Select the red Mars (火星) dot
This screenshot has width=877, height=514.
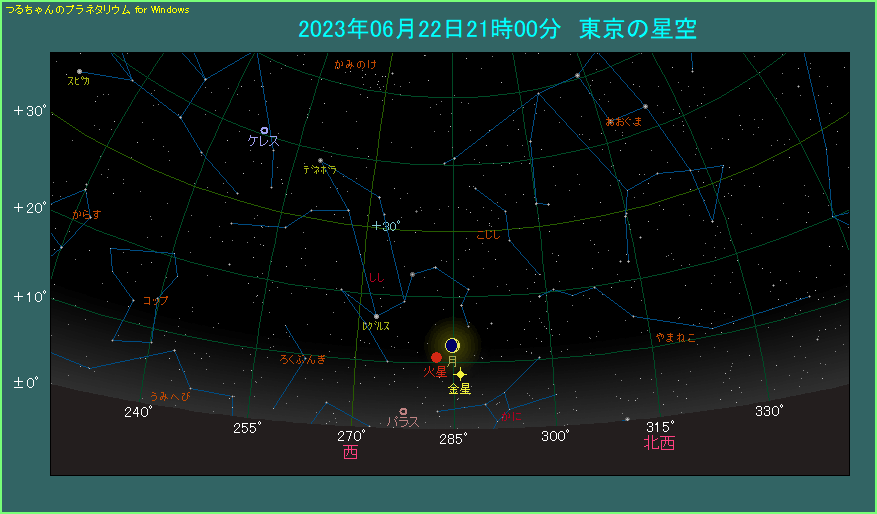436,357
